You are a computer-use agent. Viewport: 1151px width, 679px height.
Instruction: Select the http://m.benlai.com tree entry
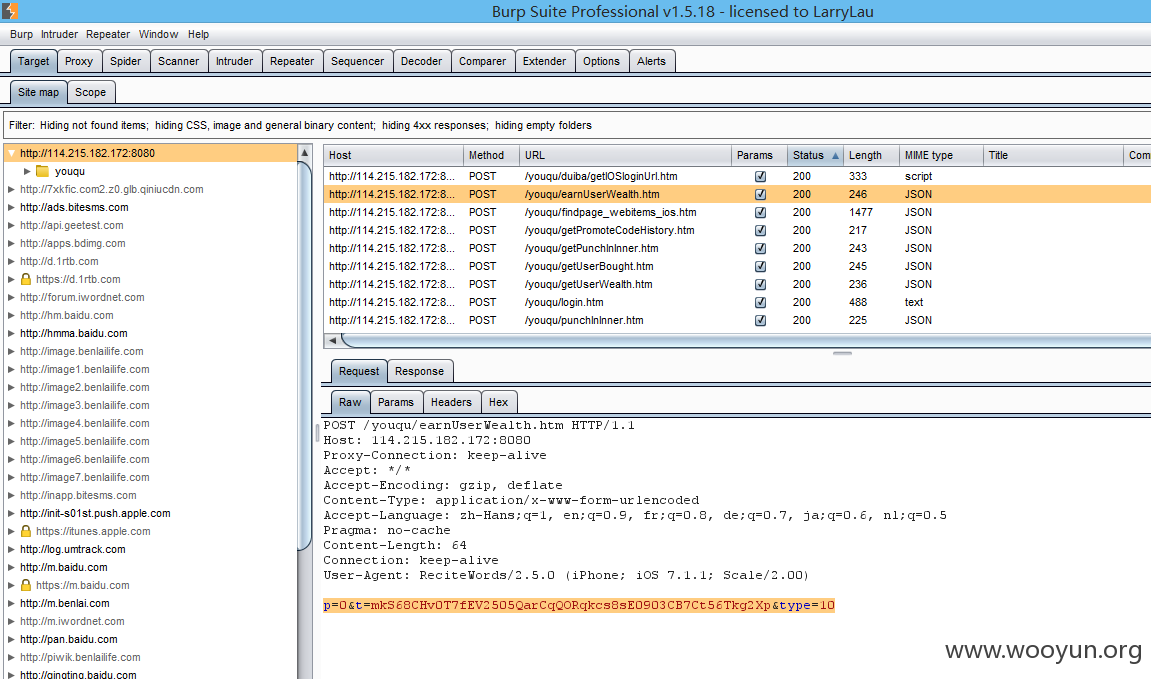(65, 603)
